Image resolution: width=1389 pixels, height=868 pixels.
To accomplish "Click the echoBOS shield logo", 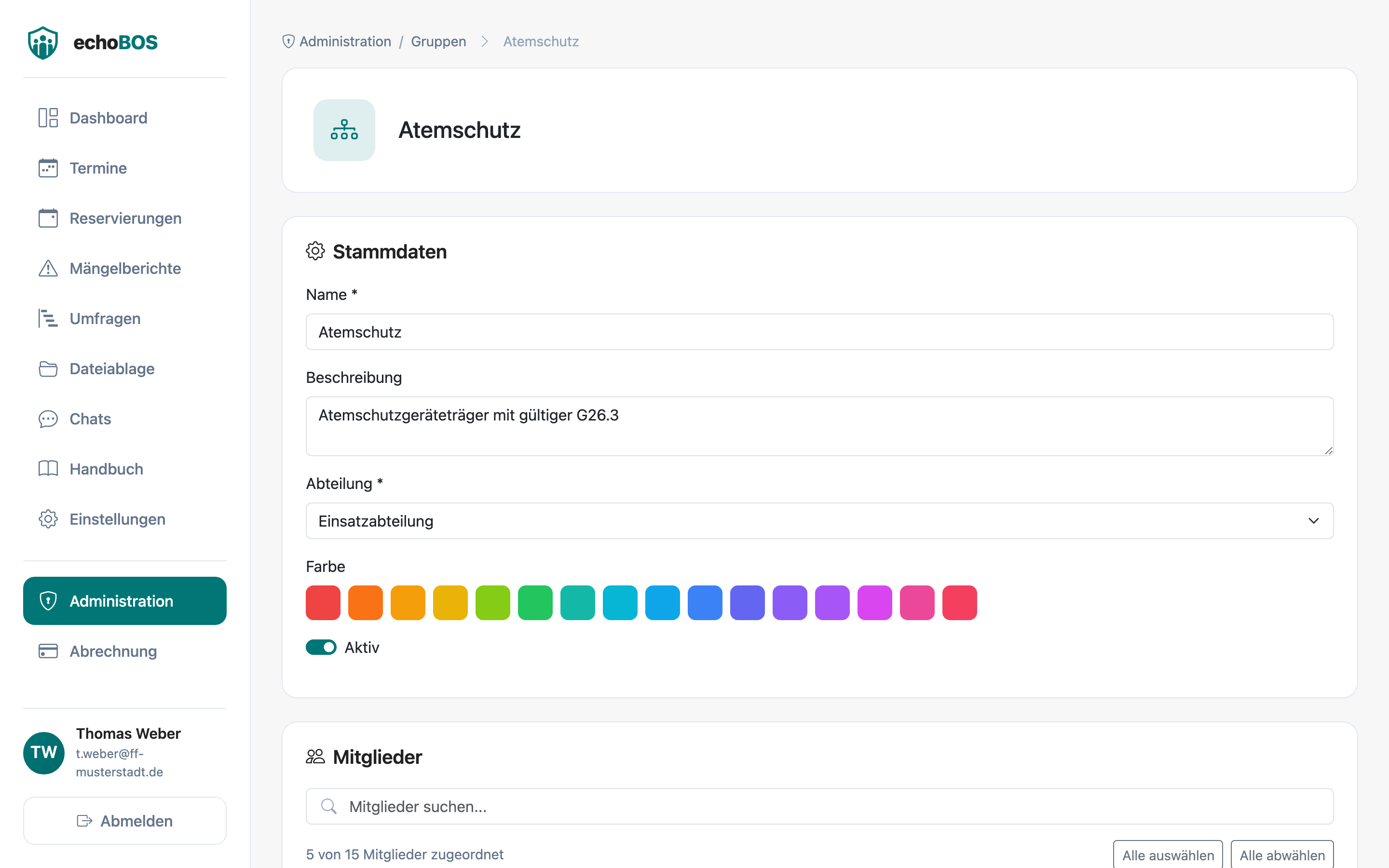I will 43,42.
